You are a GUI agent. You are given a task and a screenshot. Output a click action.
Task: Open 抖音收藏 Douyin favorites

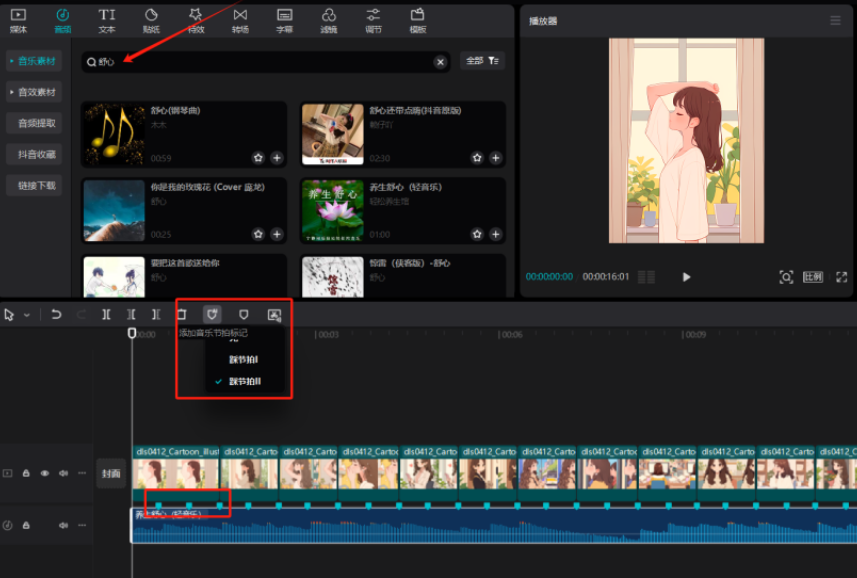34,154
